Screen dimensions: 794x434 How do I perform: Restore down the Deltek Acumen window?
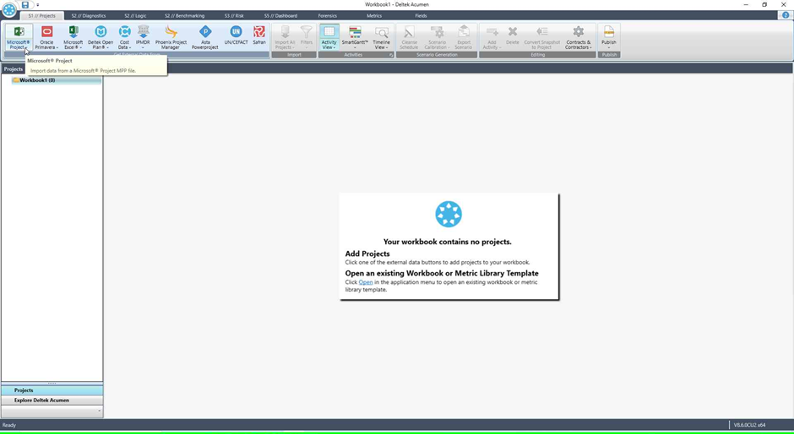point(764,5)
